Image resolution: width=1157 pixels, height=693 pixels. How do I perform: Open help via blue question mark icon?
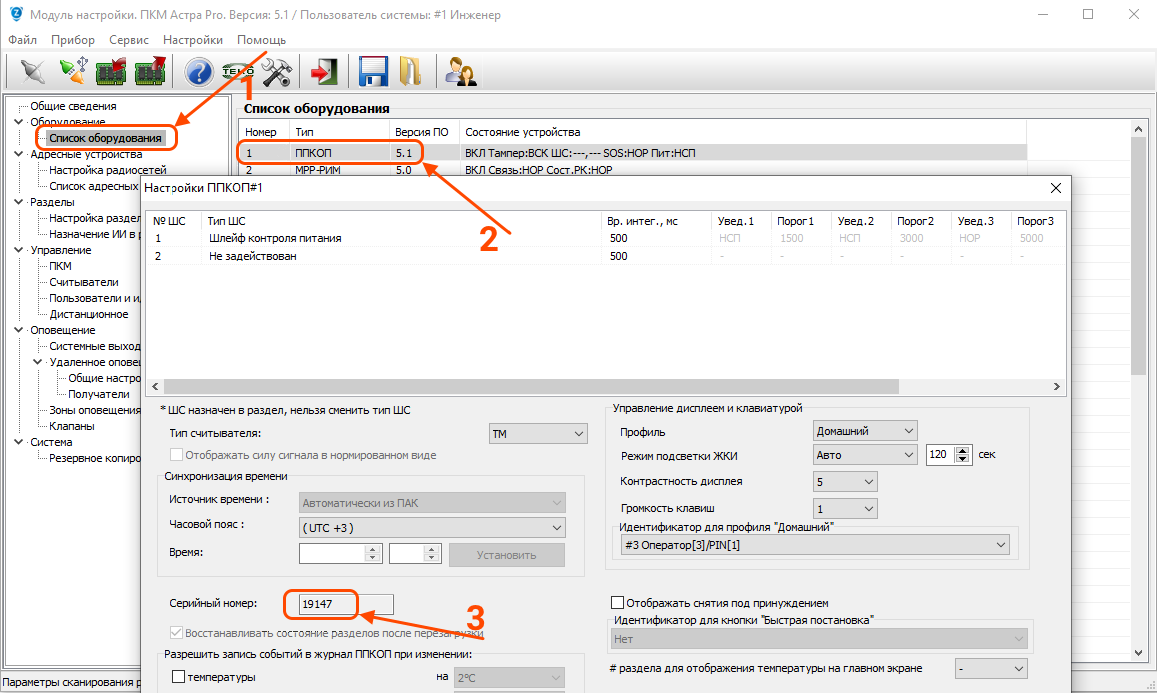(198, 72)
